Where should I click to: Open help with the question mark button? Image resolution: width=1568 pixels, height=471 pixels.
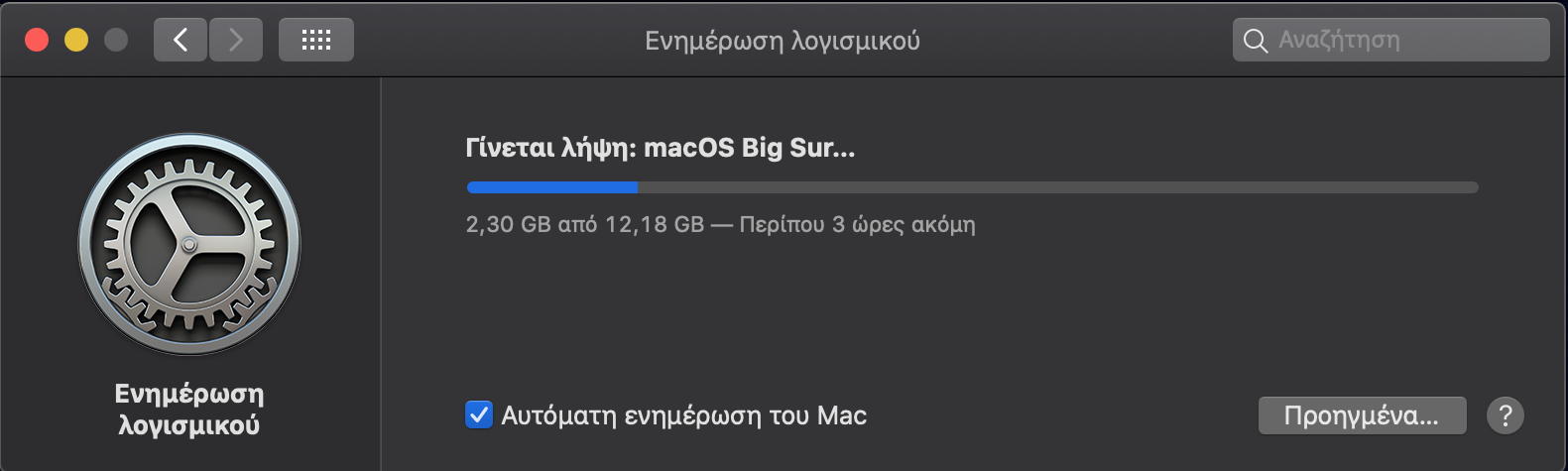(x=1505, y=415)
